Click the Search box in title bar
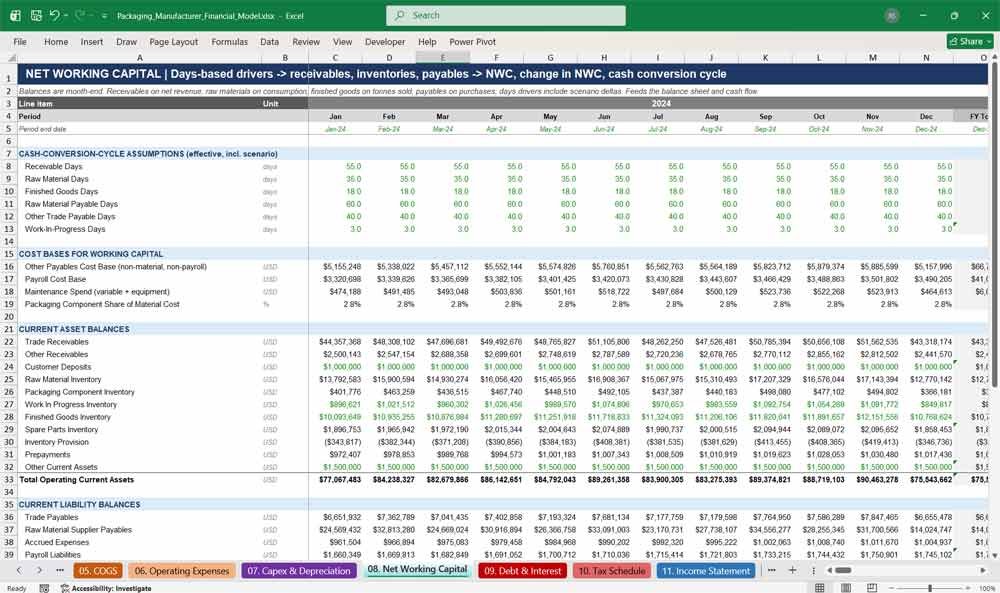 click(x=506, y=15)
